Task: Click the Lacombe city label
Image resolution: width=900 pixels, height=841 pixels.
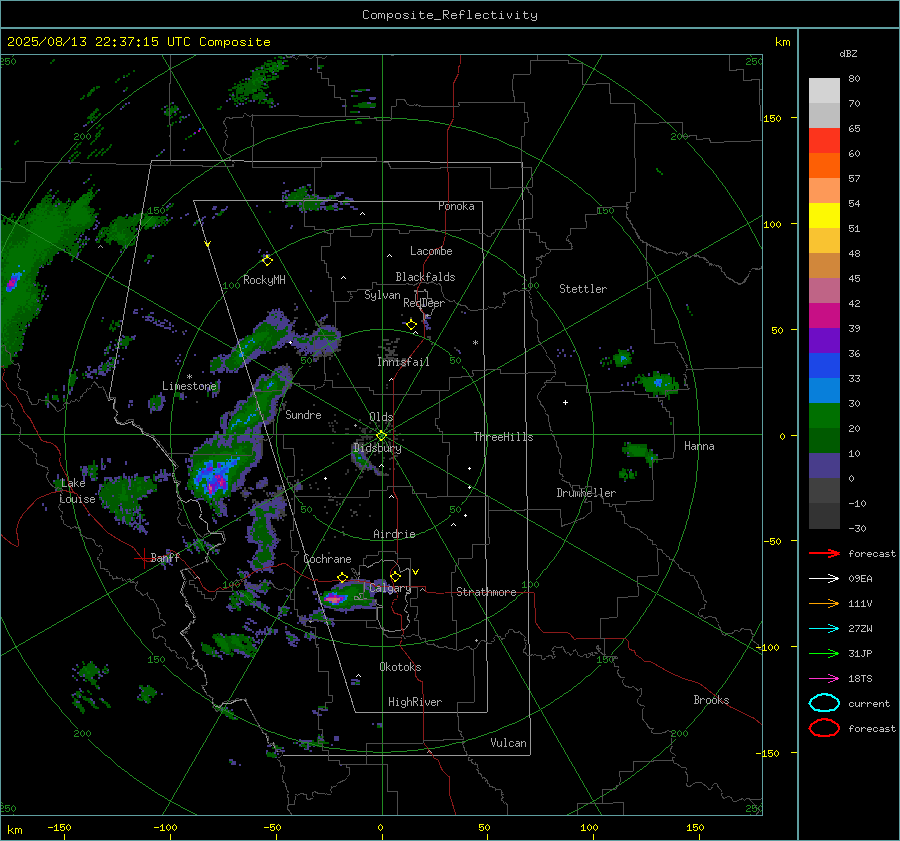Action: [431, 251]
